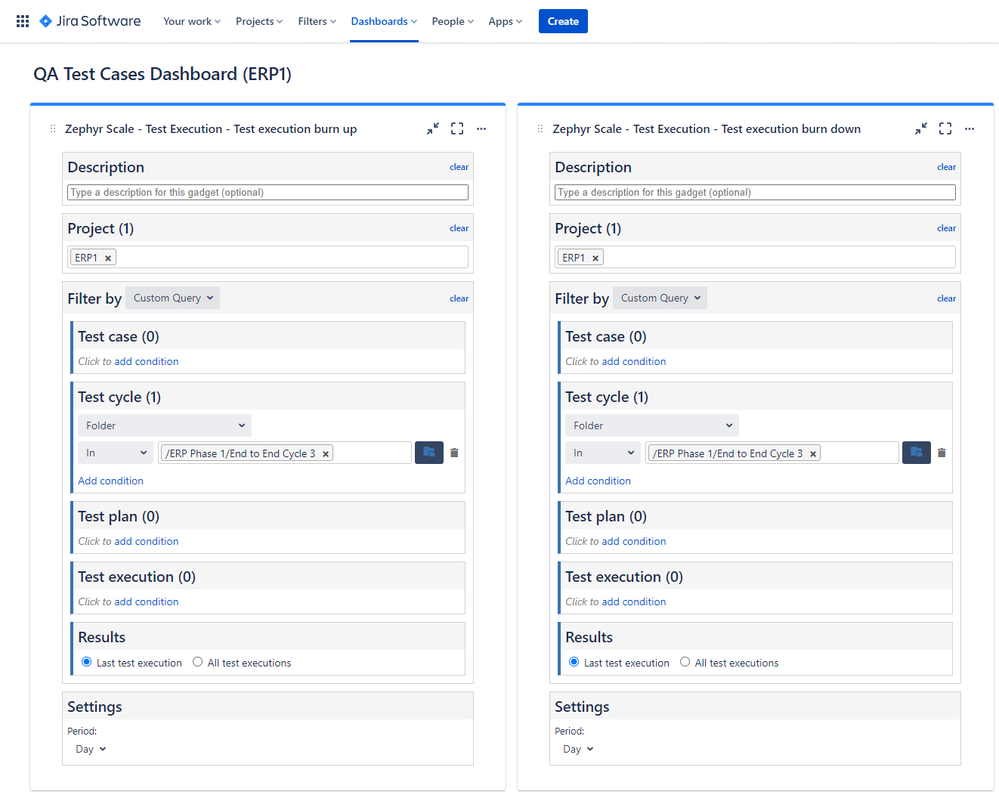Select Last test execution in burn down gadget
The width and height of the screenshot is (999, 801).
coord(574,662)
